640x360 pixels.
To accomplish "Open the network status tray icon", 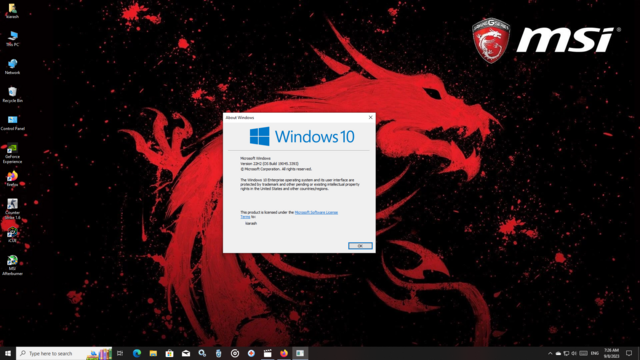I will pos(566,353).
